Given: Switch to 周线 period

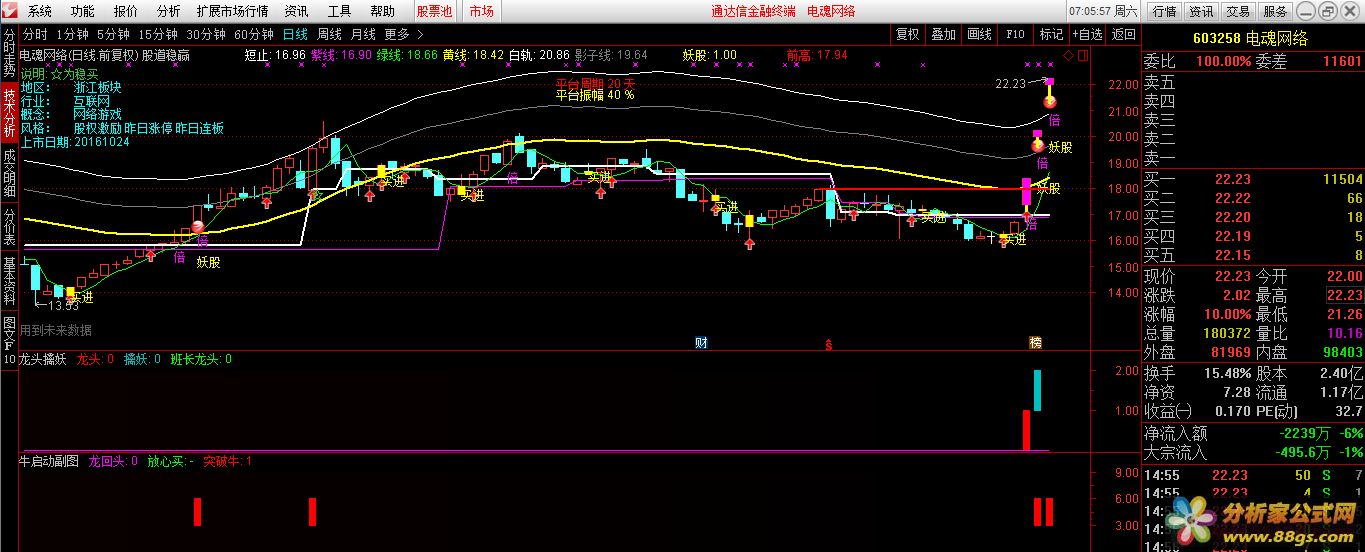Looking at the screenshot, I should (329, 34).
